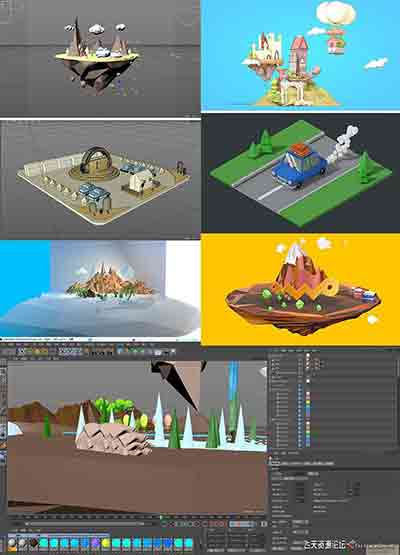This screenshot has height=555, width=400.
Task: Select the purple material sphere
Action: 96,543
